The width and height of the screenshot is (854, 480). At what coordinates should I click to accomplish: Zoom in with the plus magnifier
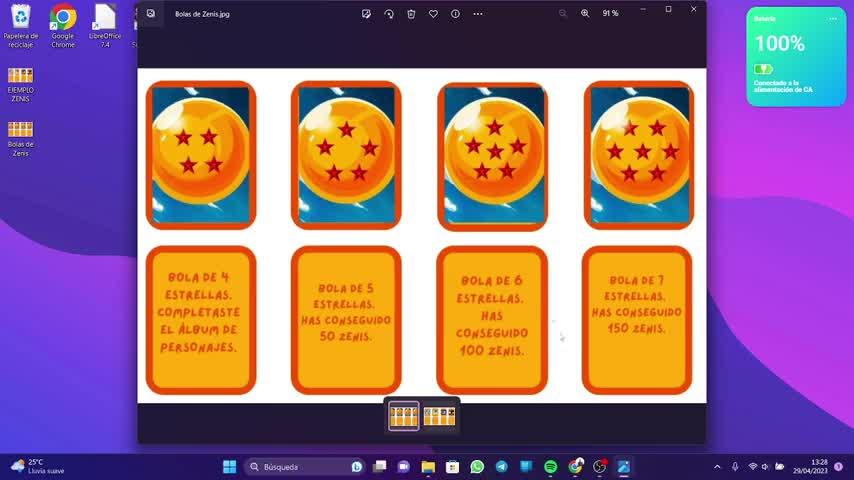pyautogui.click(x=585, y=14)
